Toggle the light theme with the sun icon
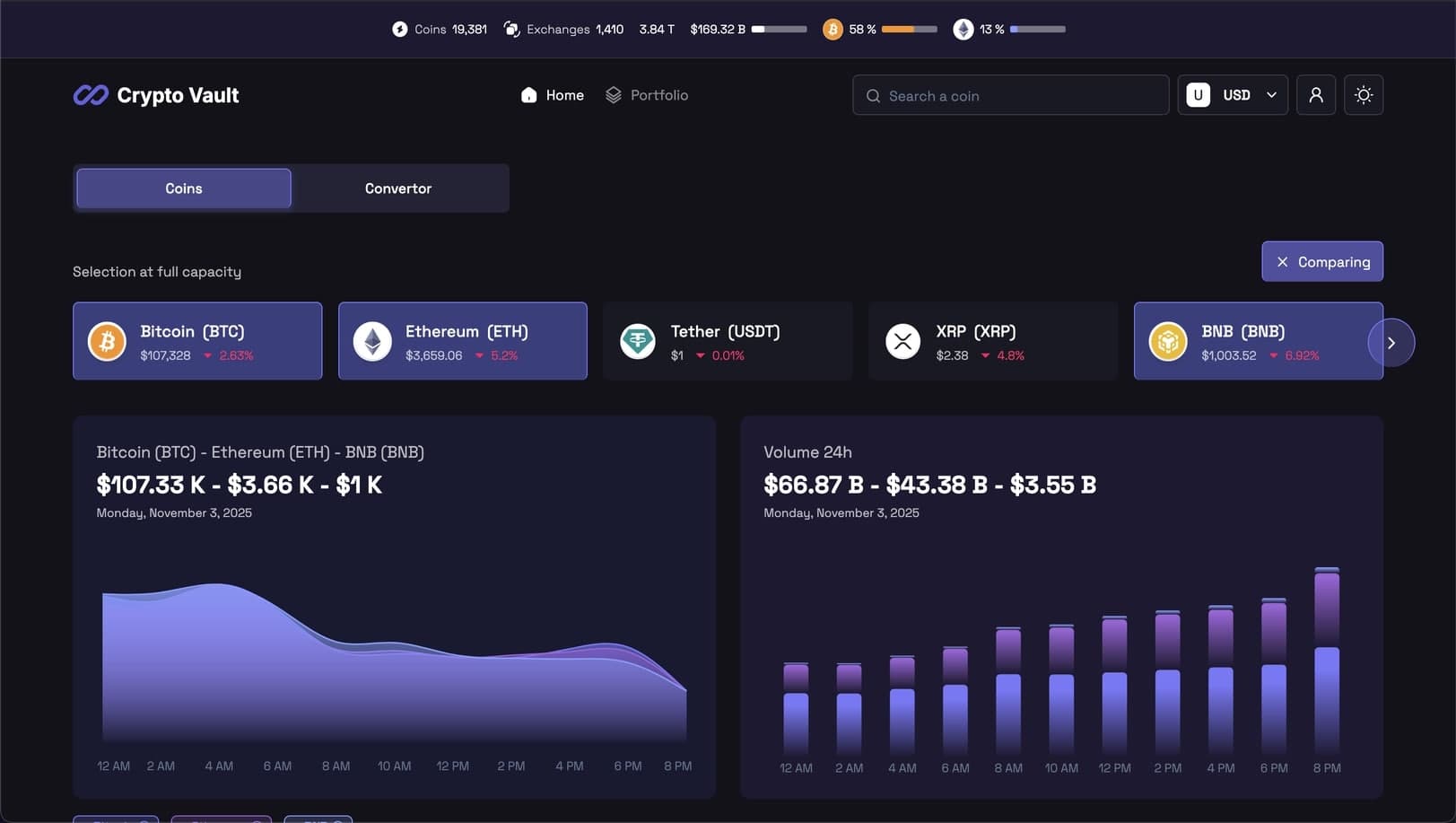Image resolution: width=1456 pixels, height=823 pixels. pyautogui.click(x=1363, y=94)
